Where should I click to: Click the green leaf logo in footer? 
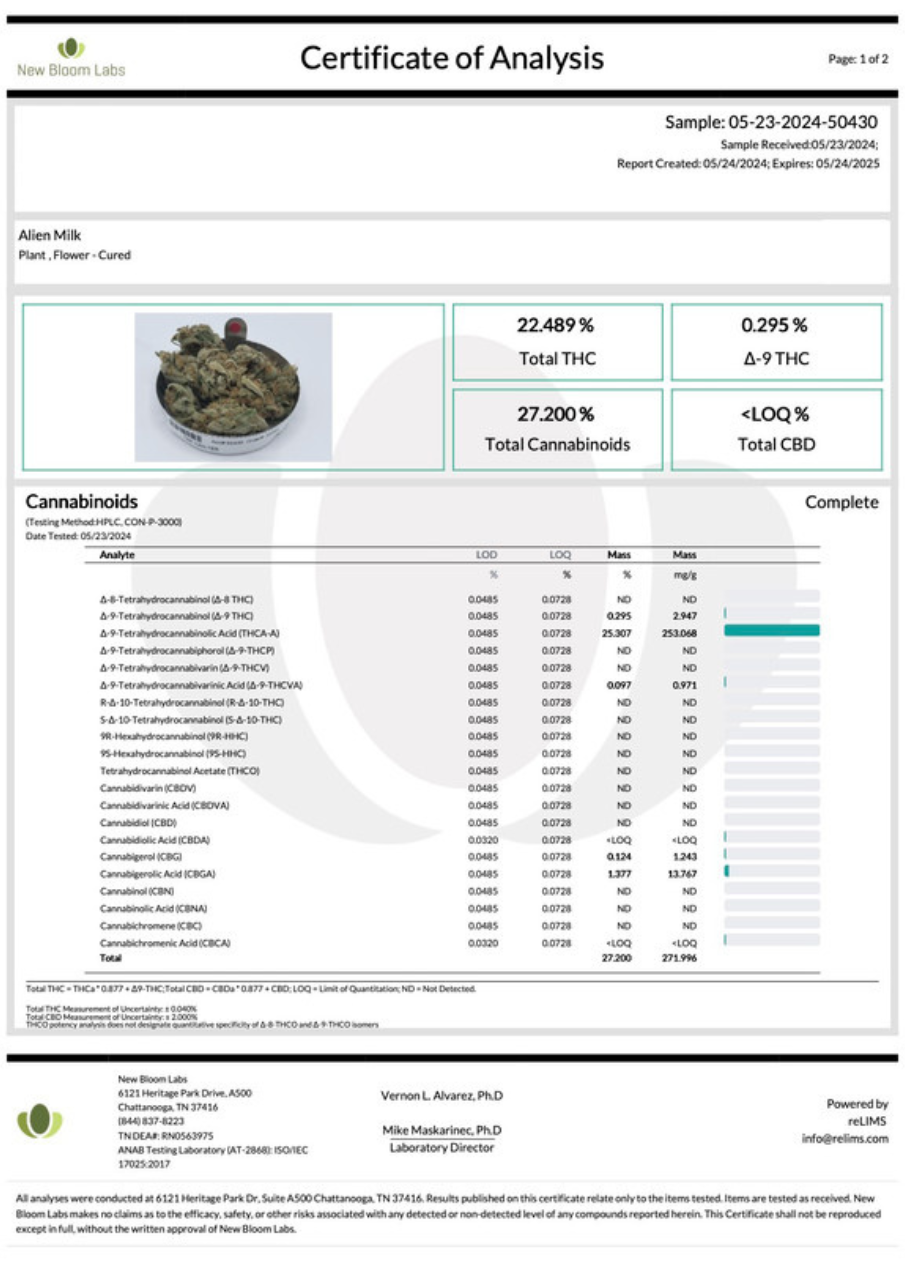pos(40,1121)
